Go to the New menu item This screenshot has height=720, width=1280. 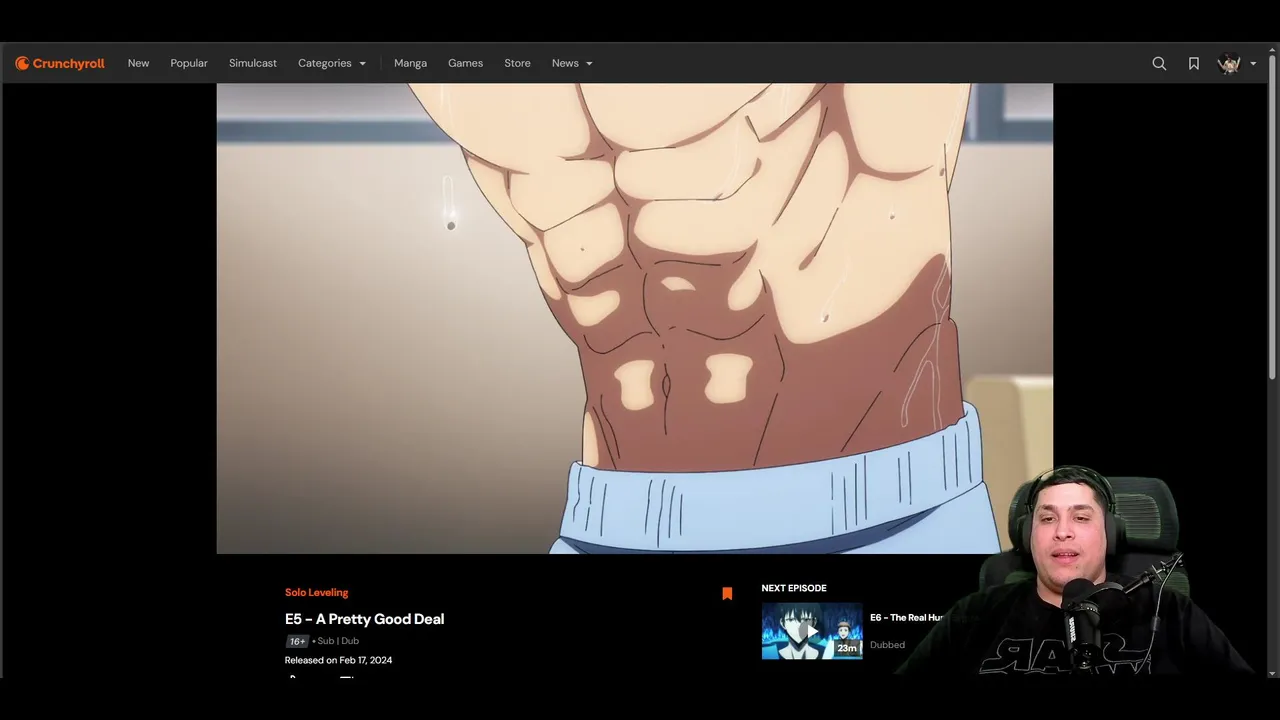[x=138, y=63]
